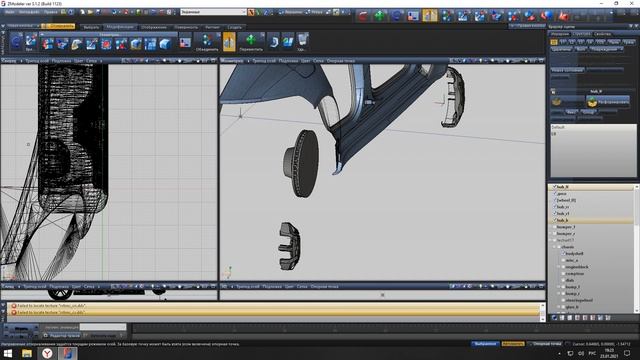Viewport: 640px width, 360px height.
Task: Switch to the Поверхность ribbon tab
Action: coord(186,27)
